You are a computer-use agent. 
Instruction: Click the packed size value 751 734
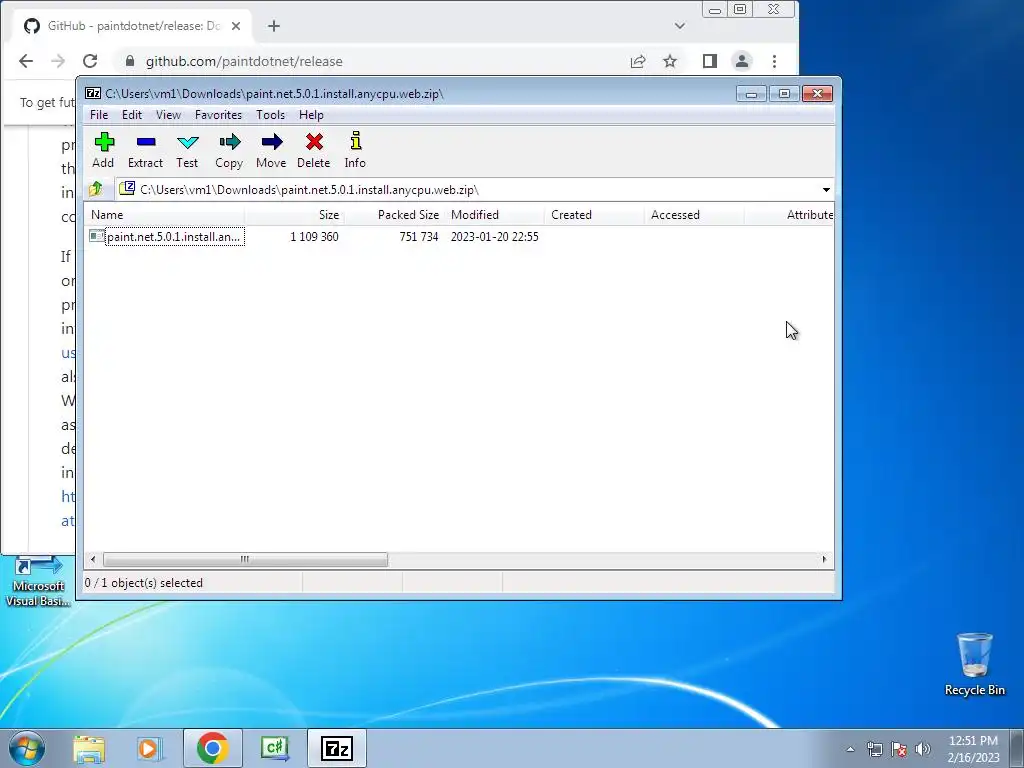[x=419, y=236]
